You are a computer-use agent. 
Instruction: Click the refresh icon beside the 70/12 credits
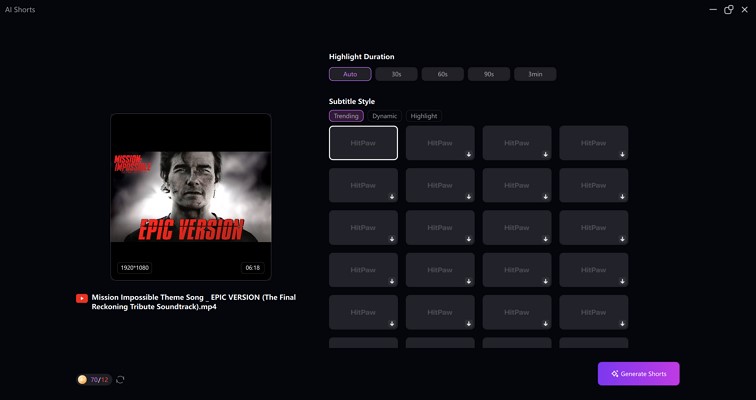coord(120,380)
